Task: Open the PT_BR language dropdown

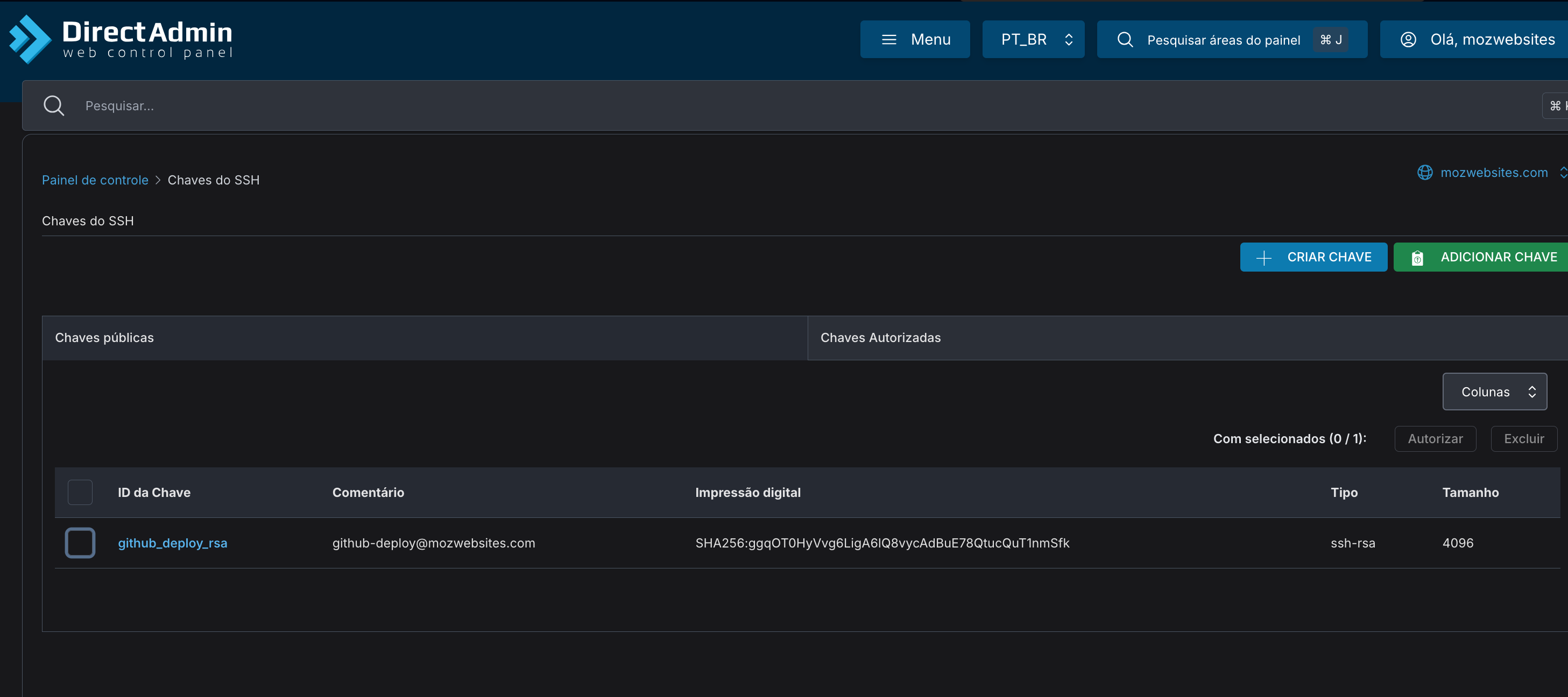Action: [x=1033, y=40]
